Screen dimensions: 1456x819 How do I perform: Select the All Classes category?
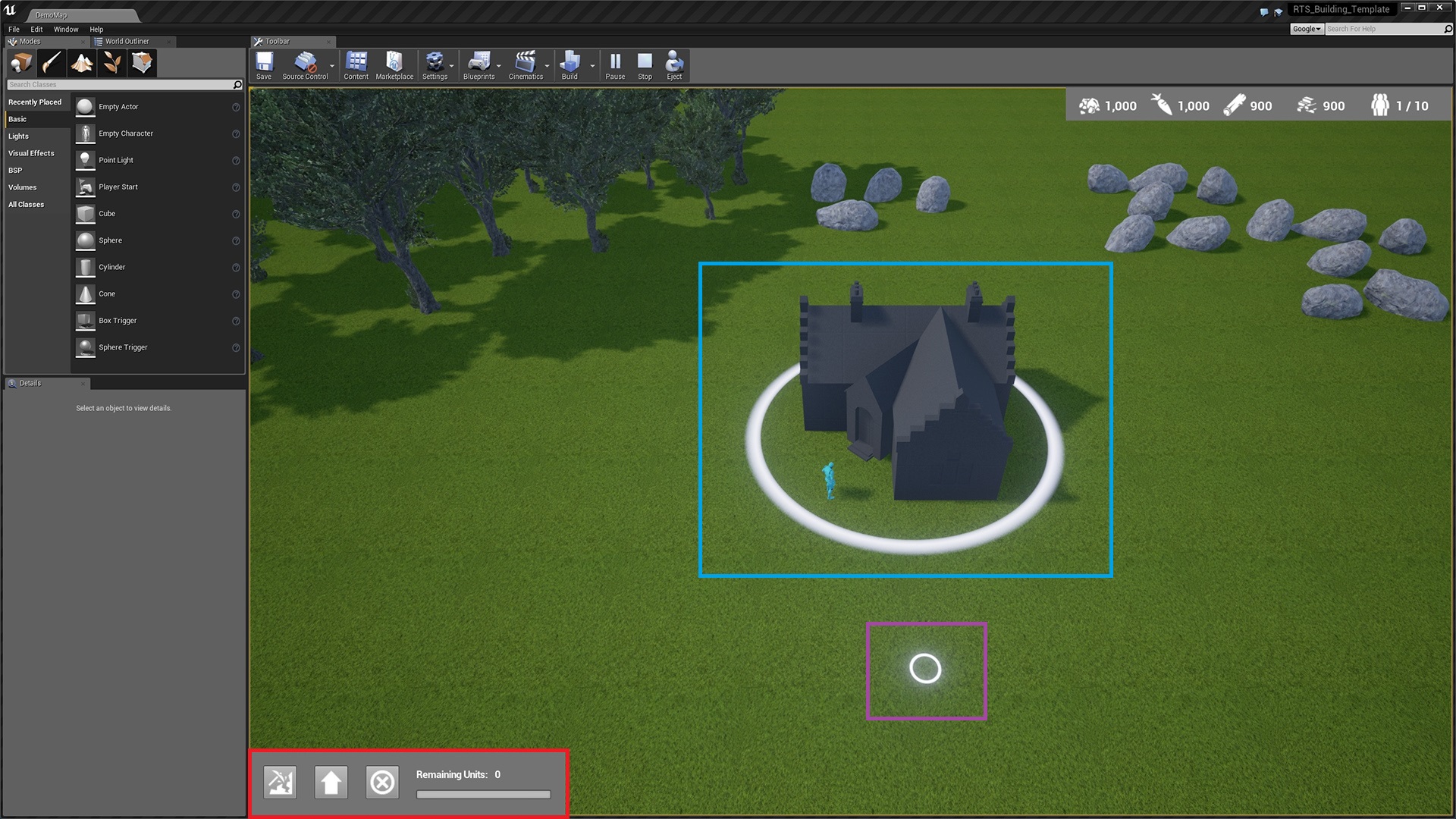[x=26, y=205]
